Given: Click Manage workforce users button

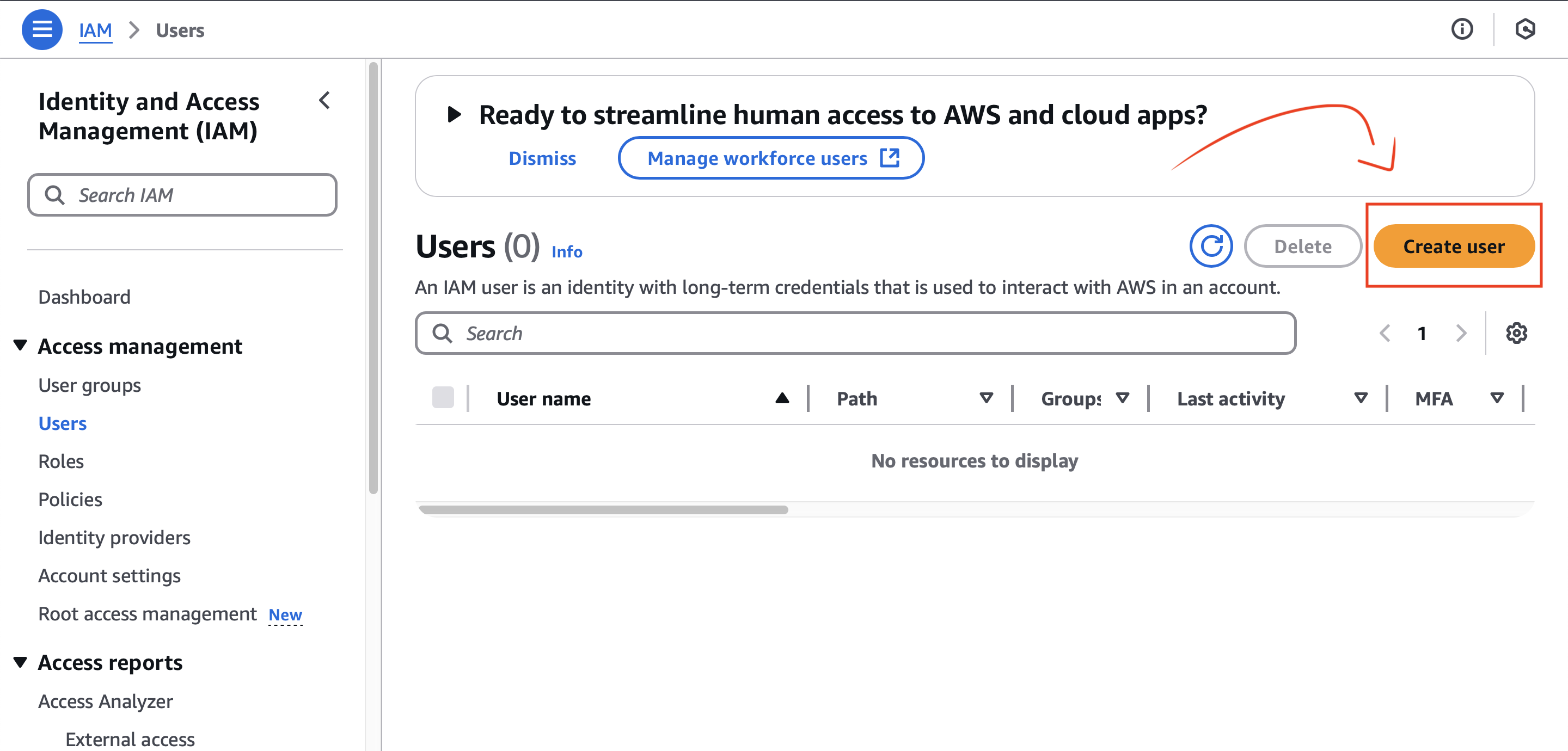Looking at the screenshot, I should 771,158.
